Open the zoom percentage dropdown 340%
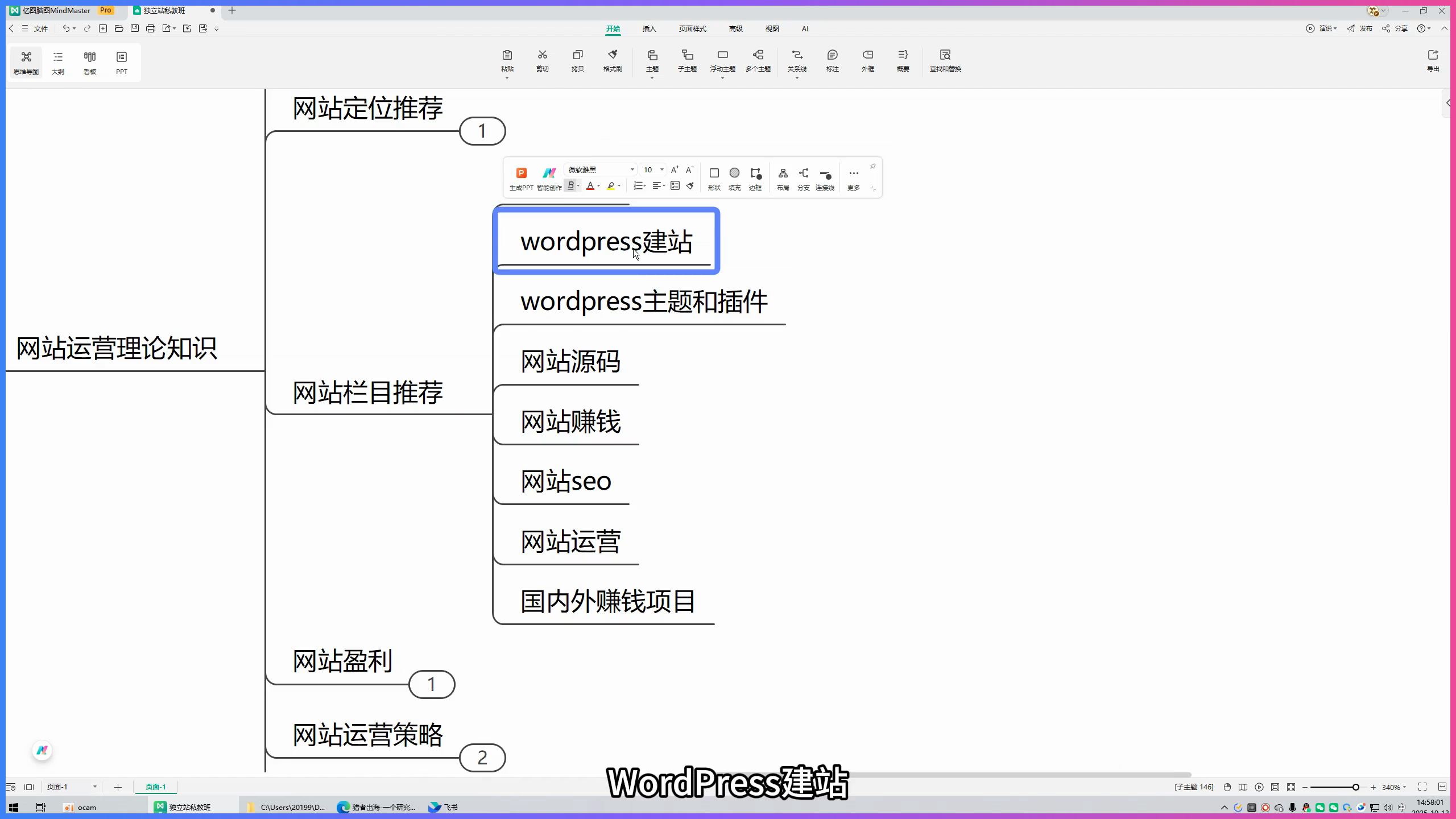Screen dimensions: 1456x819 [x=1394, y=788]
